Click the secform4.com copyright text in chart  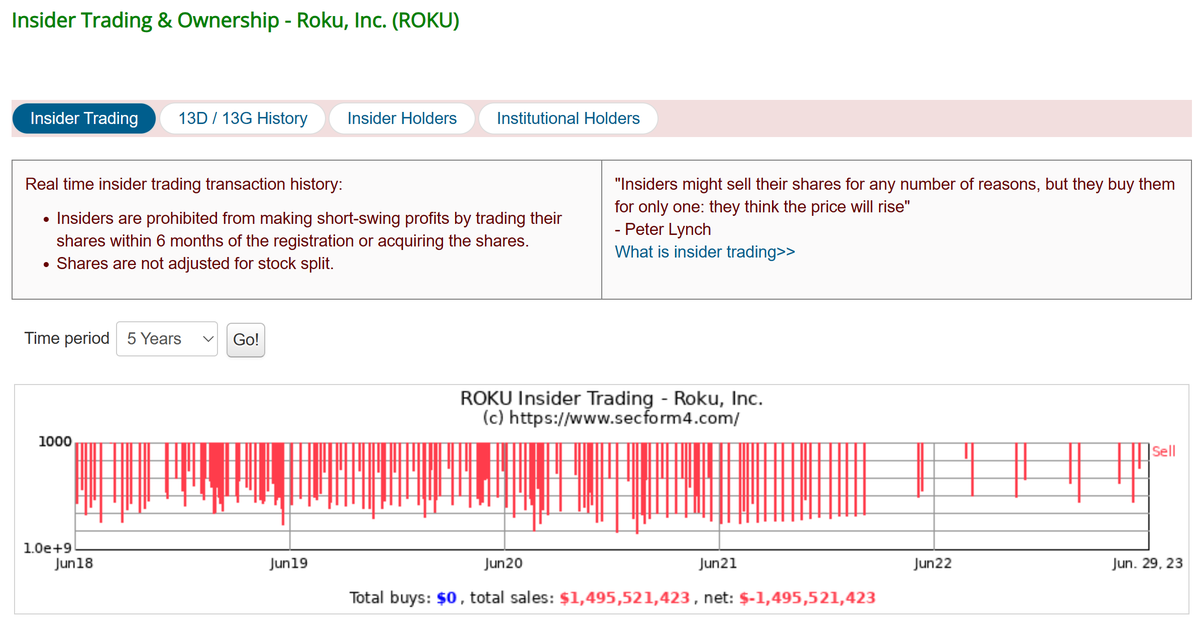(x=611, y=417)
